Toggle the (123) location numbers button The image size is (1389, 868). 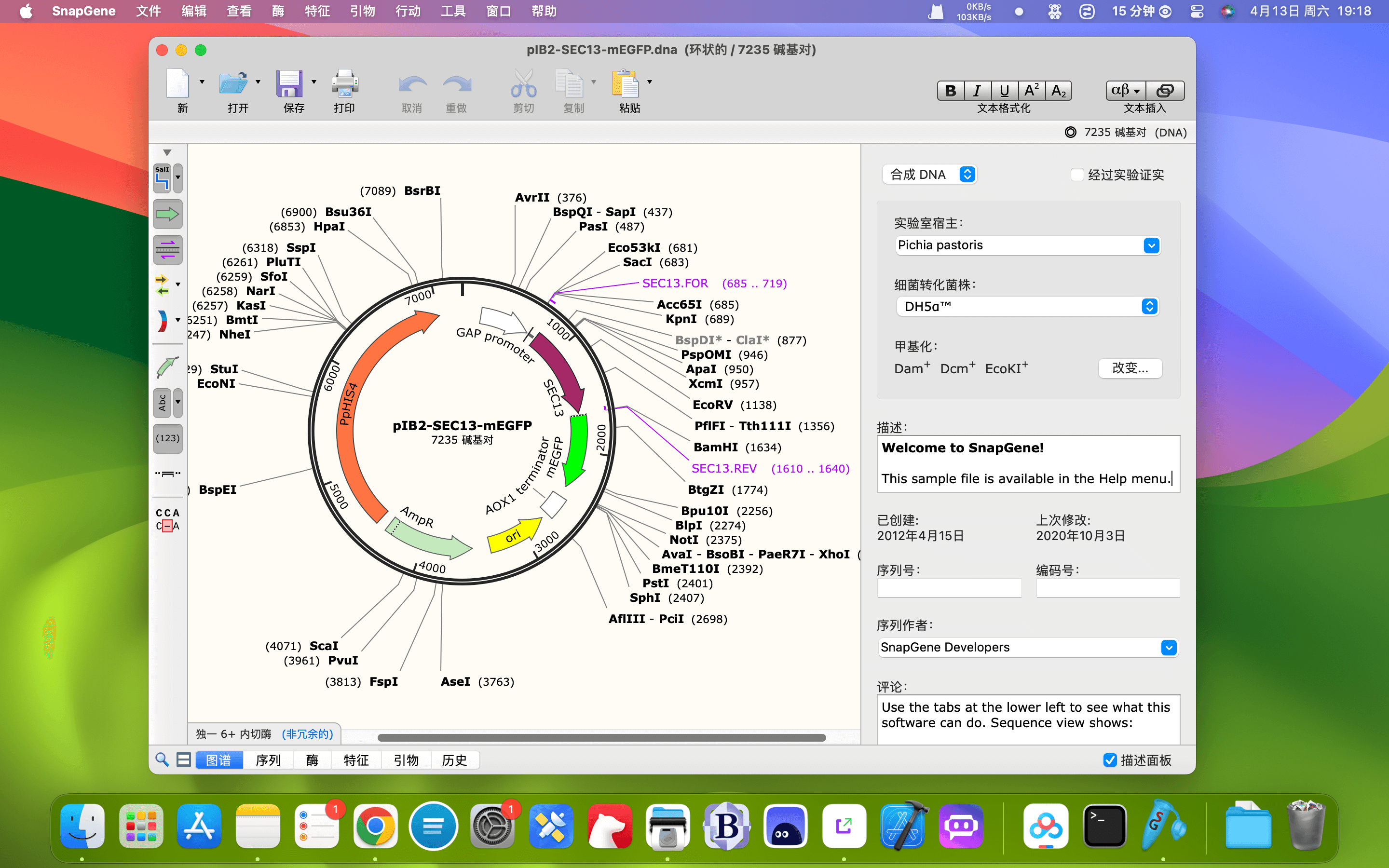point(168,438)
